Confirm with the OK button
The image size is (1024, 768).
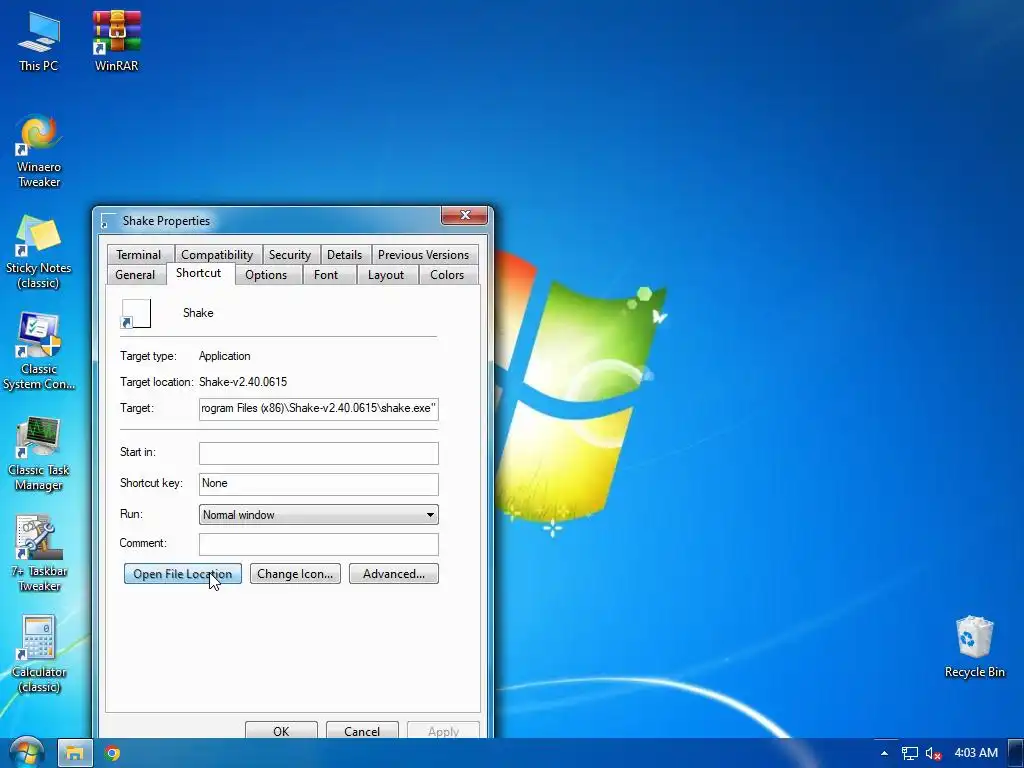tap(281, 731)
